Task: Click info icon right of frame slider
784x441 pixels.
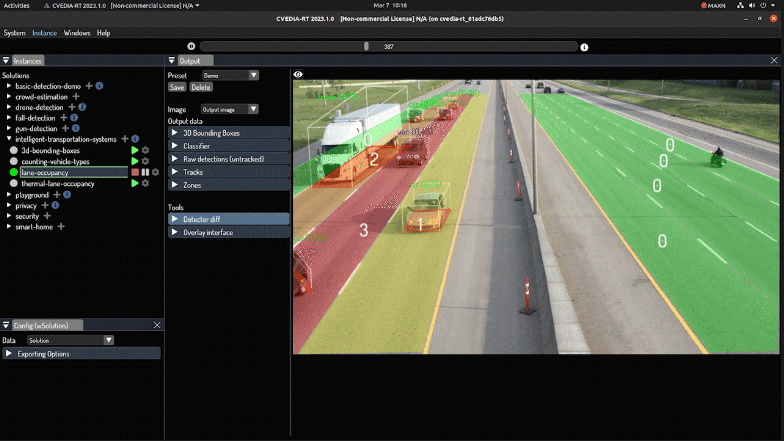Action: pos(585,47)
